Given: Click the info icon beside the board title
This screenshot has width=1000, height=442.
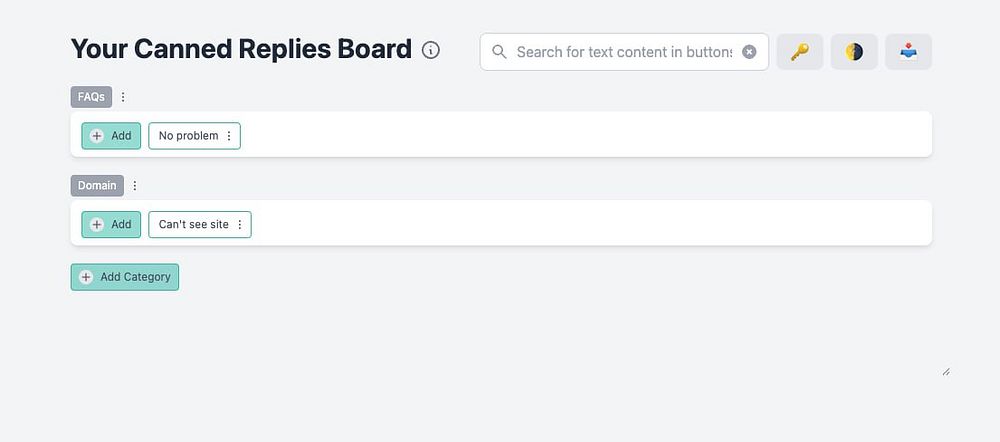Looking at the screenshot, I should tap(431, 50).
